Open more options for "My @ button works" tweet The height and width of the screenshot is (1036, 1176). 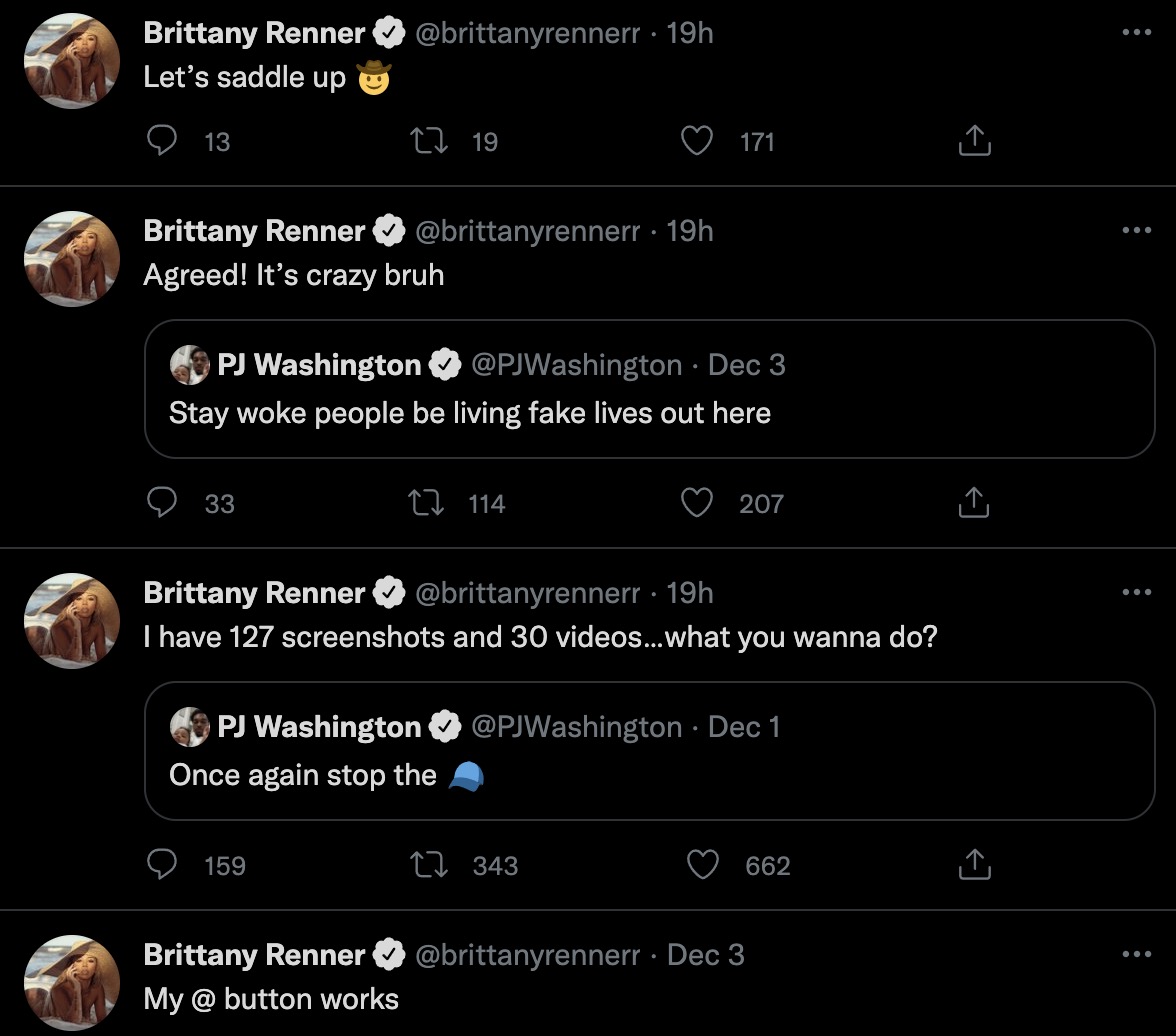[1137, 955]
